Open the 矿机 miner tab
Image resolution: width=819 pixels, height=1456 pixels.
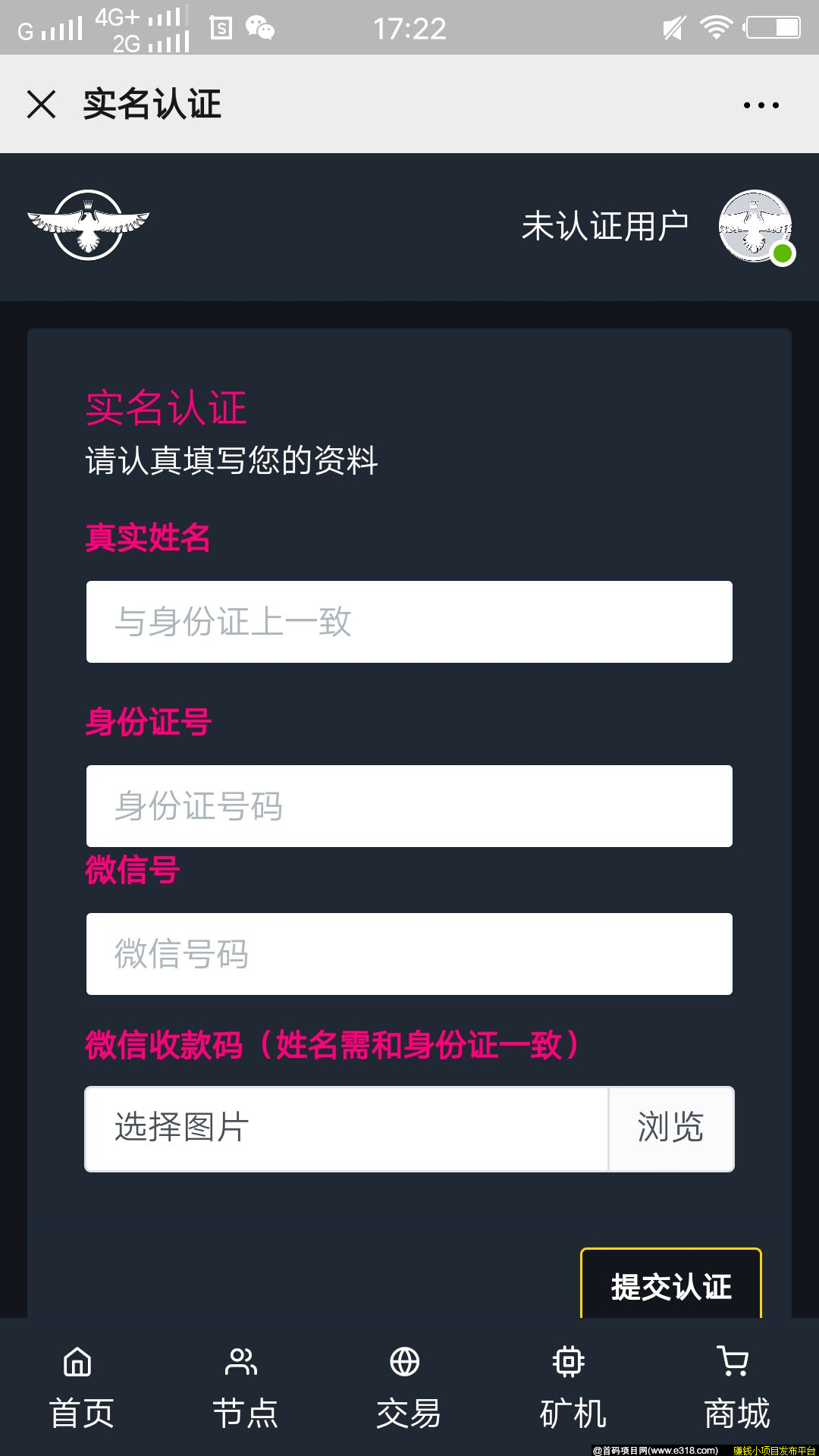[573, 1387]
